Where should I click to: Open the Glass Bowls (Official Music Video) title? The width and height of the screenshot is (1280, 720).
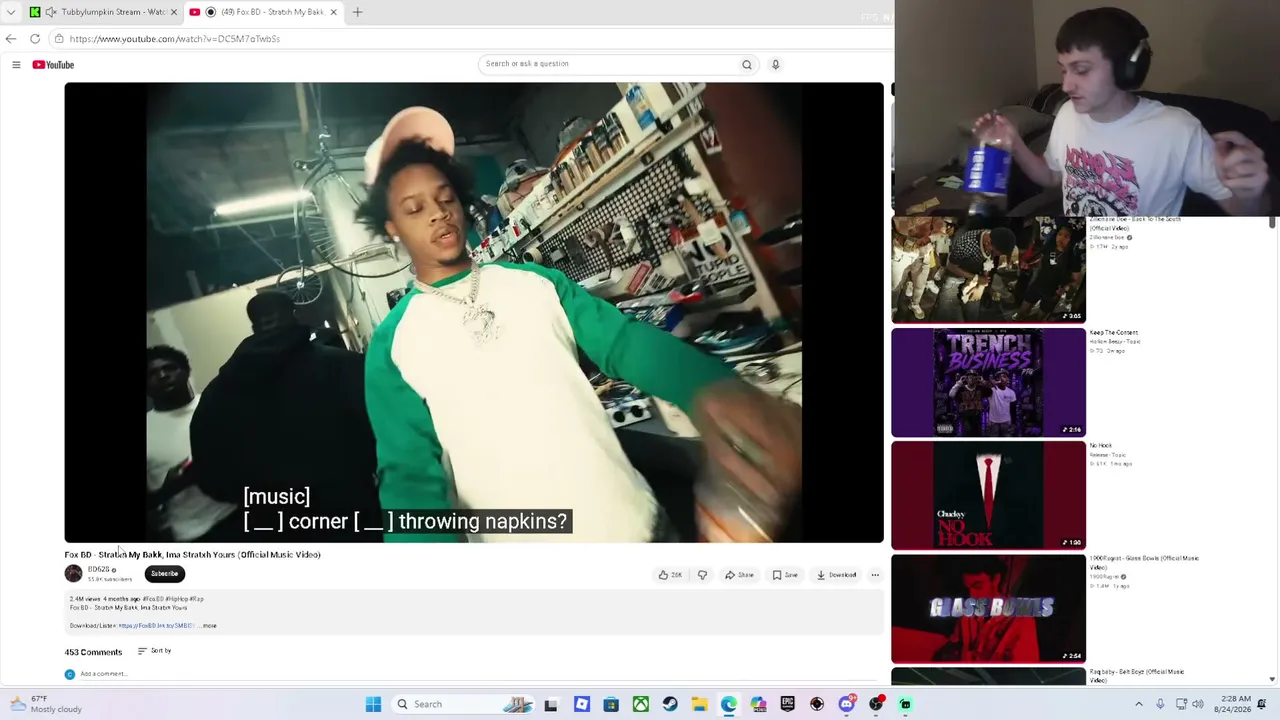coord(1144,562)
